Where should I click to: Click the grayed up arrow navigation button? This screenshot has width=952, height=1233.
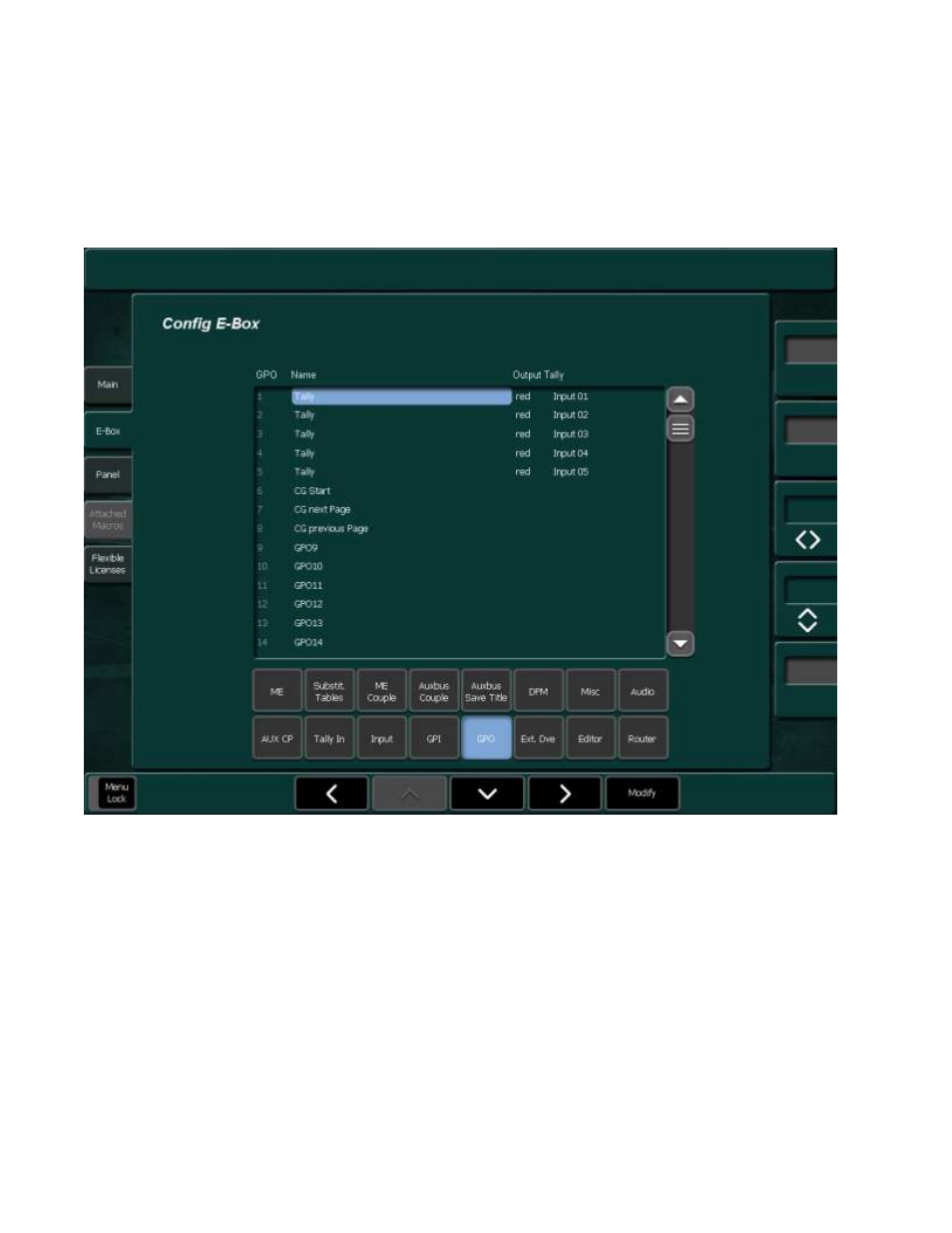(x=409, y=794)
